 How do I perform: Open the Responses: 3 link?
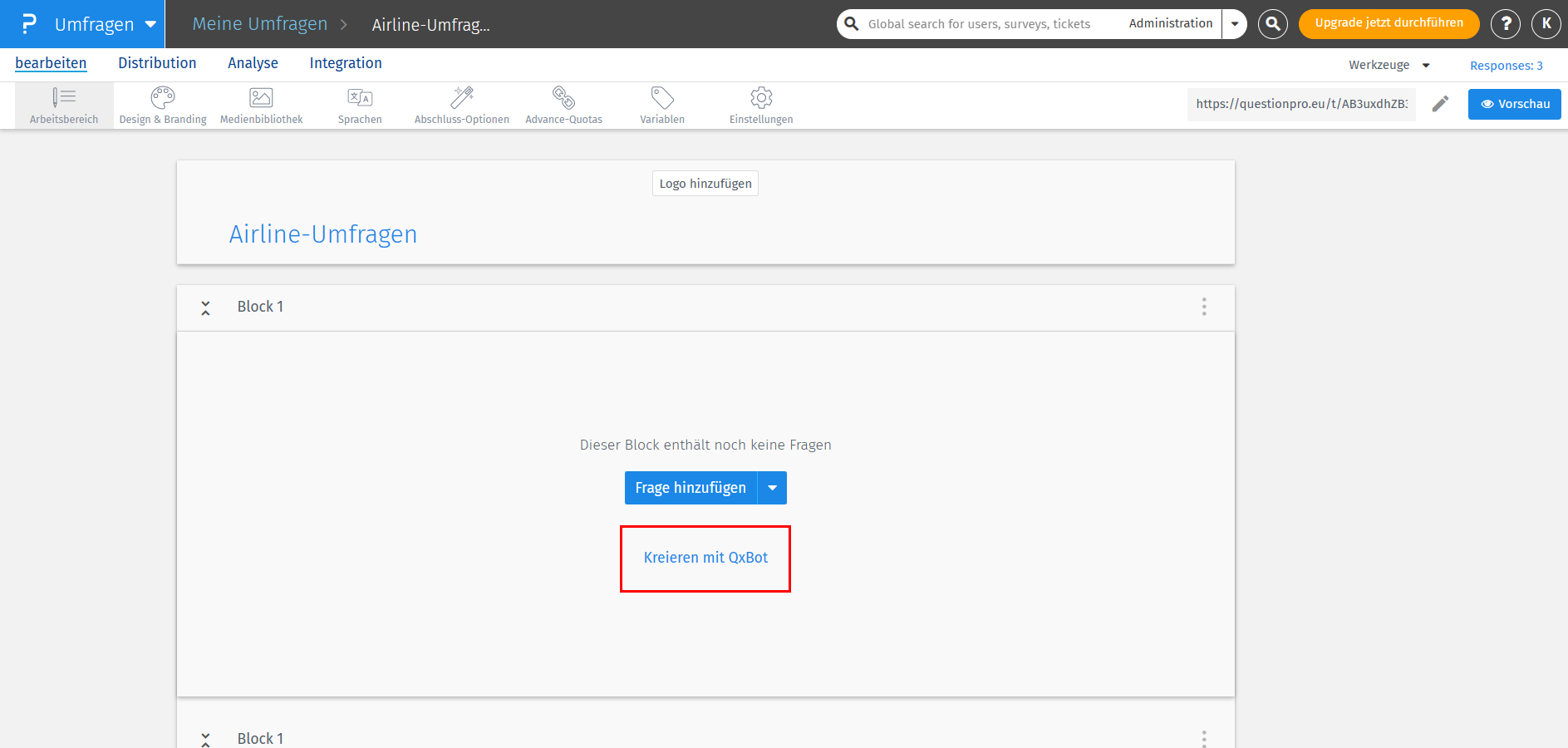click(x=1506, y=66)
